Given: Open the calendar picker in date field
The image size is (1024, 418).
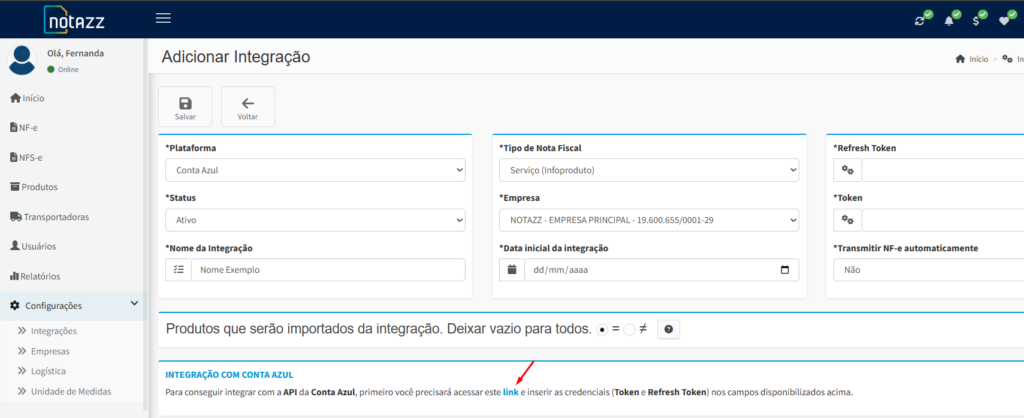Looking at the screenshot, I should (x=784, y=270).
